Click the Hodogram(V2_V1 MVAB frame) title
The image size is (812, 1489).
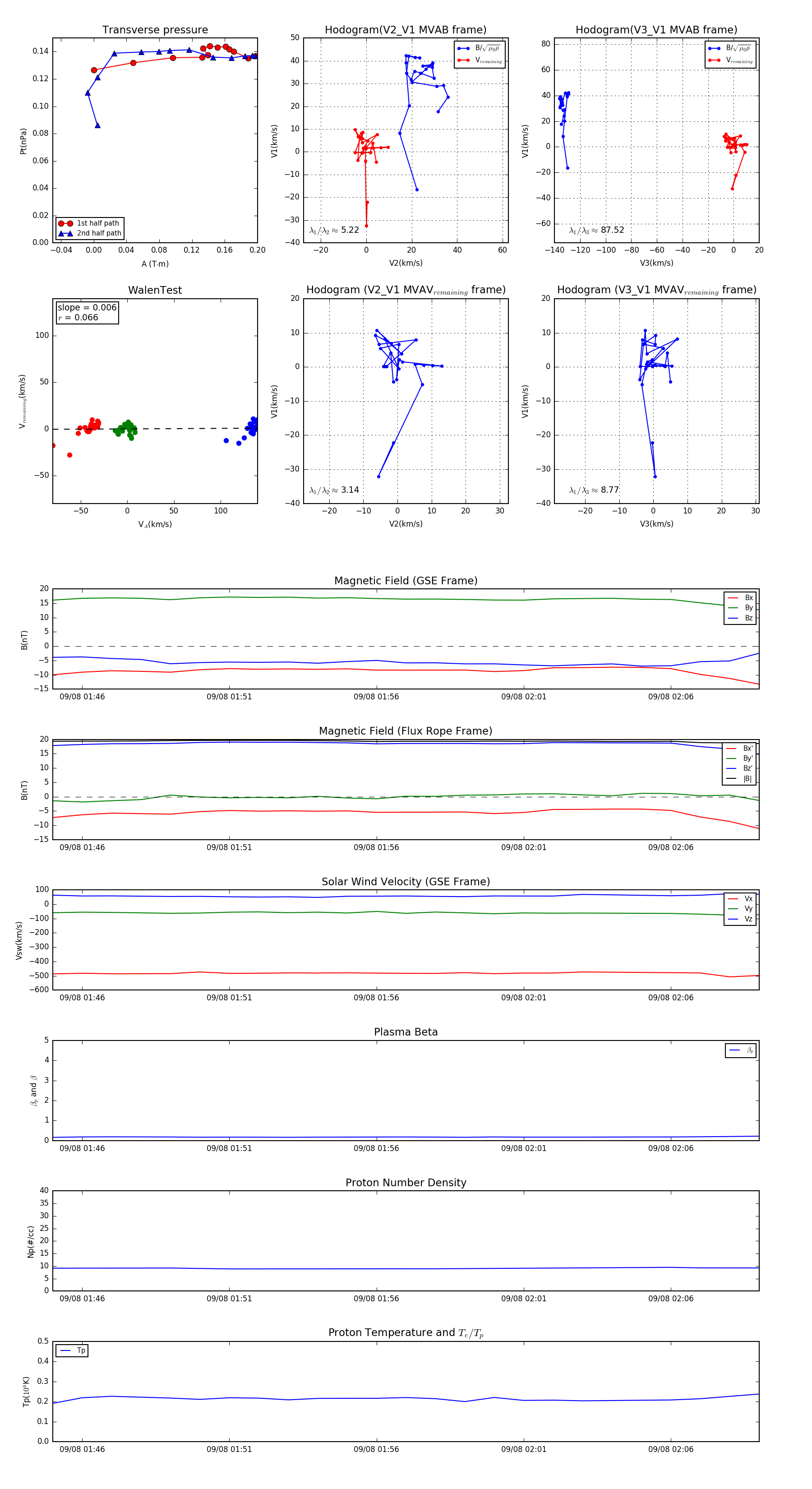405,30
